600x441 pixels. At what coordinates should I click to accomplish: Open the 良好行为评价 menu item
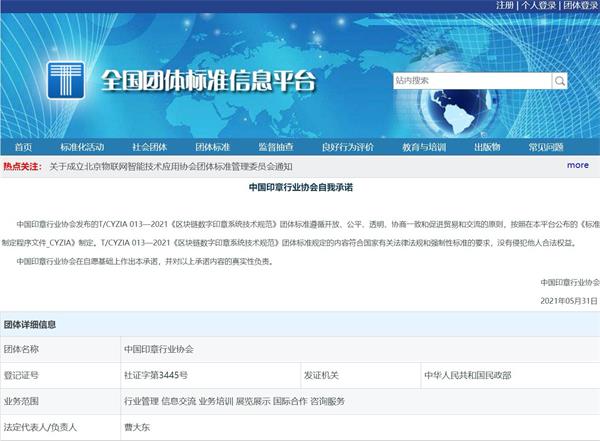click(345, 147)
